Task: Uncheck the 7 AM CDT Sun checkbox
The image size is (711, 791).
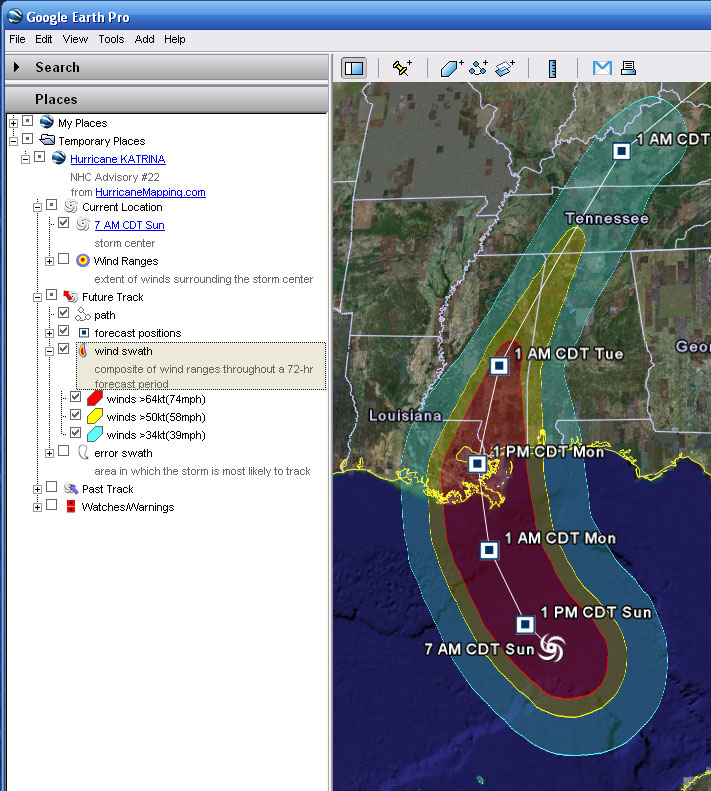Action: click(x=64, y=222)
